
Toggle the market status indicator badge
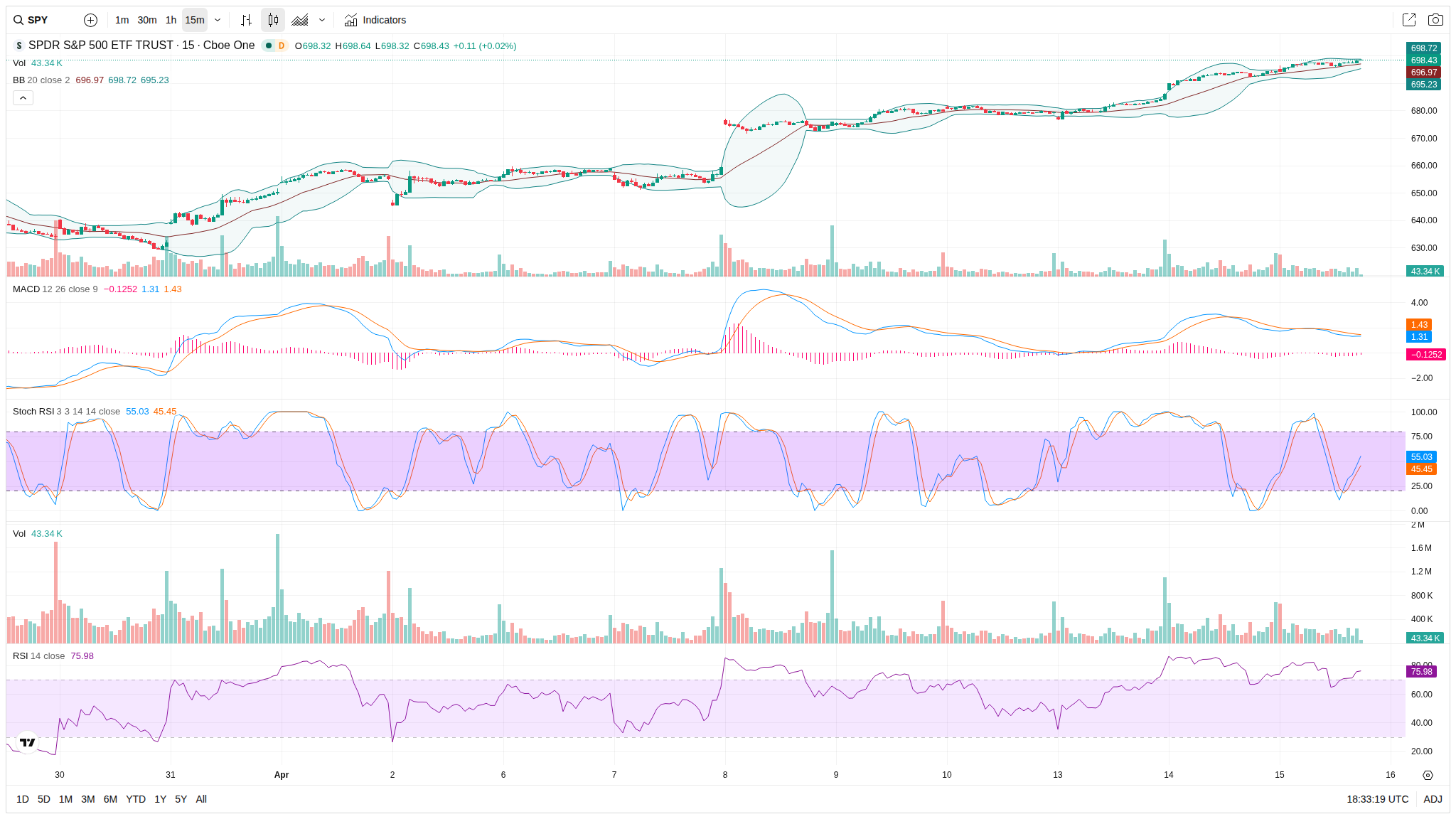pyautogui.click(x=269, y=45)
